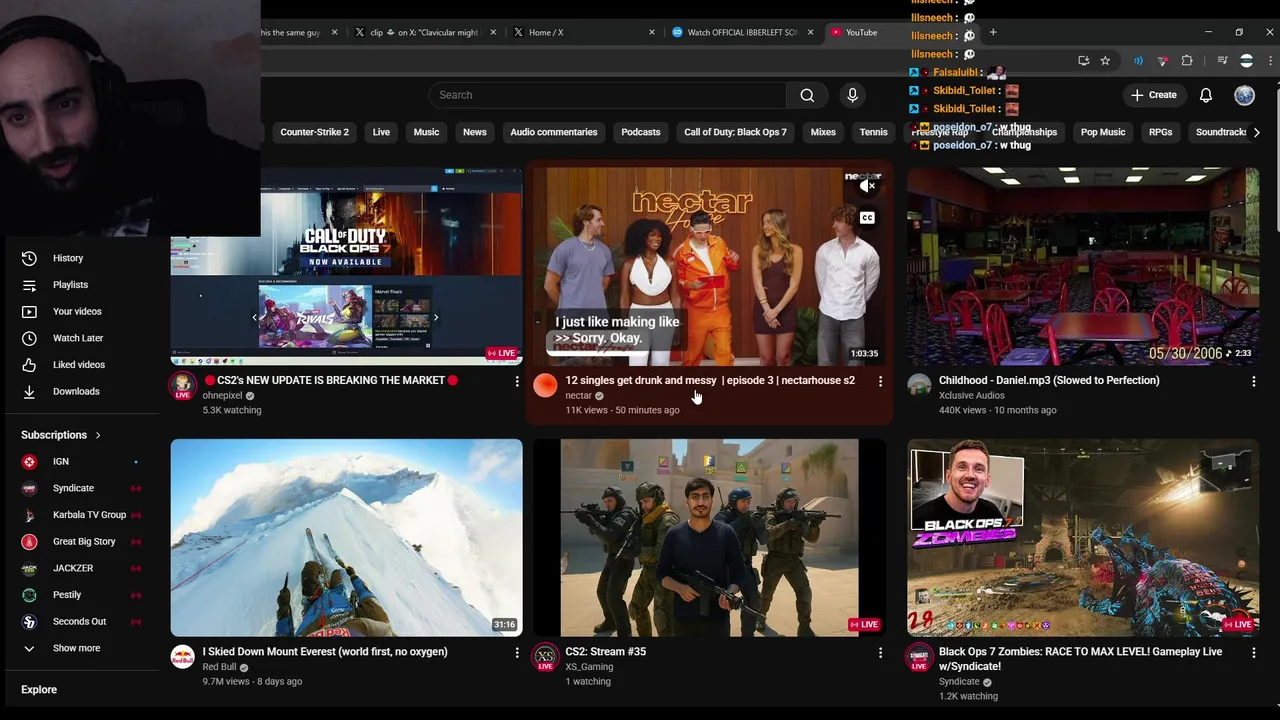The image size is (1280, 720).
Task: Select the News filter chip
Action: click(474, 132)
